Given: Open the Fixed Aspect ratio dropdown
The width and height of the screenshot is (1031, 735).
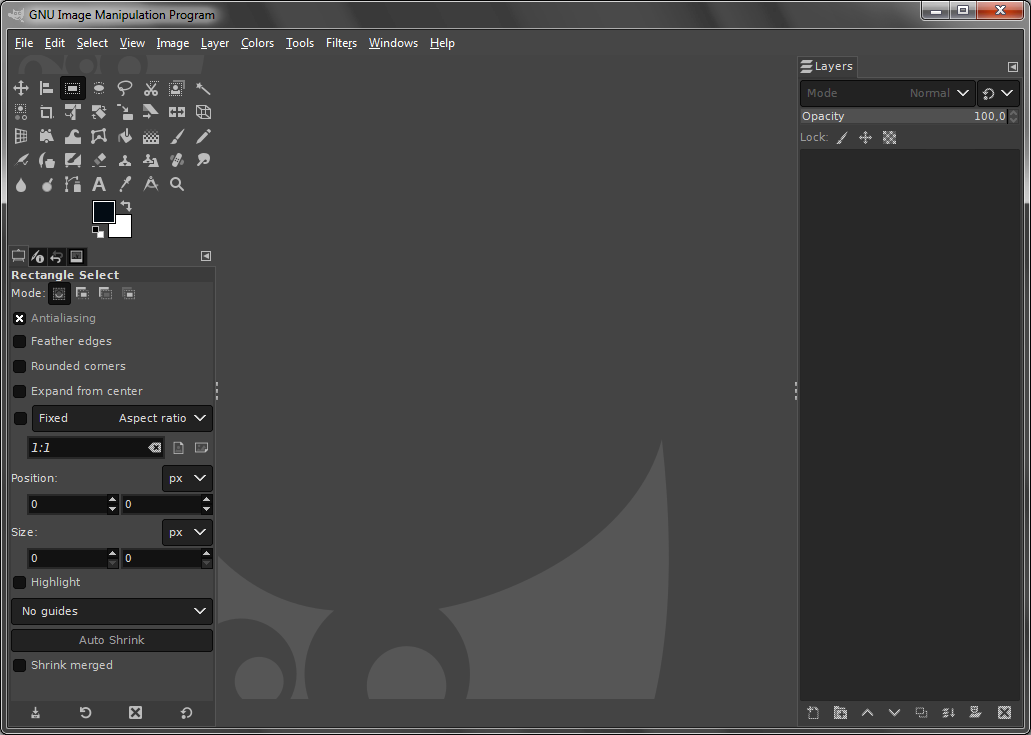Looking at the screenshot, I should (122, 418).
